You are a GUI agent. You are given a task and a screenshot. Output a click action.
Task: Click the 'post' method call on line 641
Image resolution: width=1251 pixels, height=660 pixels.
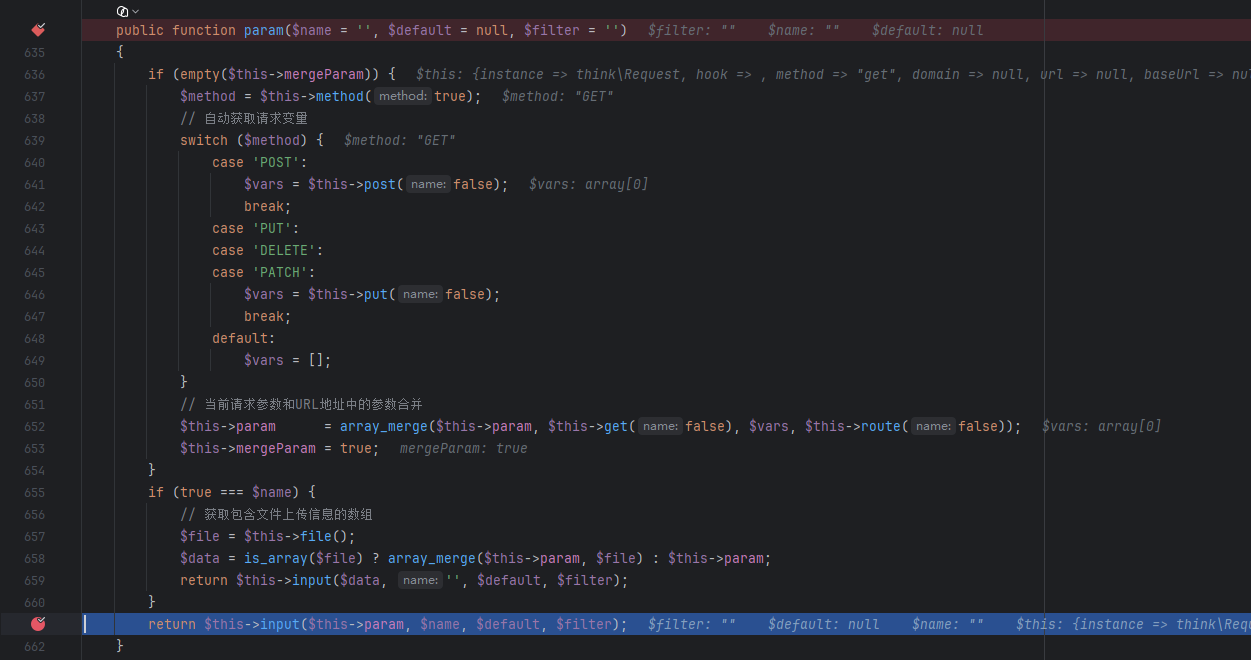coord(380,184)
